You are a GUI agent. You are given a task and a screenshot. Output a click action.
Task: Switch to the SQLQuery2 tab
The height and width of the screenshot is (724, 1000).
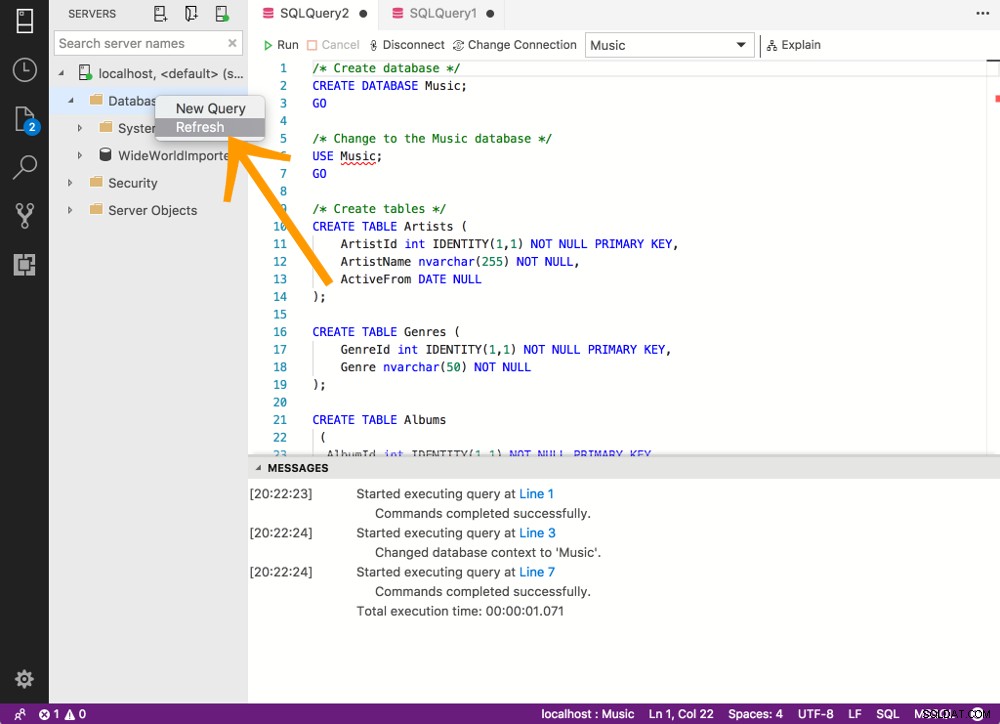point(314,13)
